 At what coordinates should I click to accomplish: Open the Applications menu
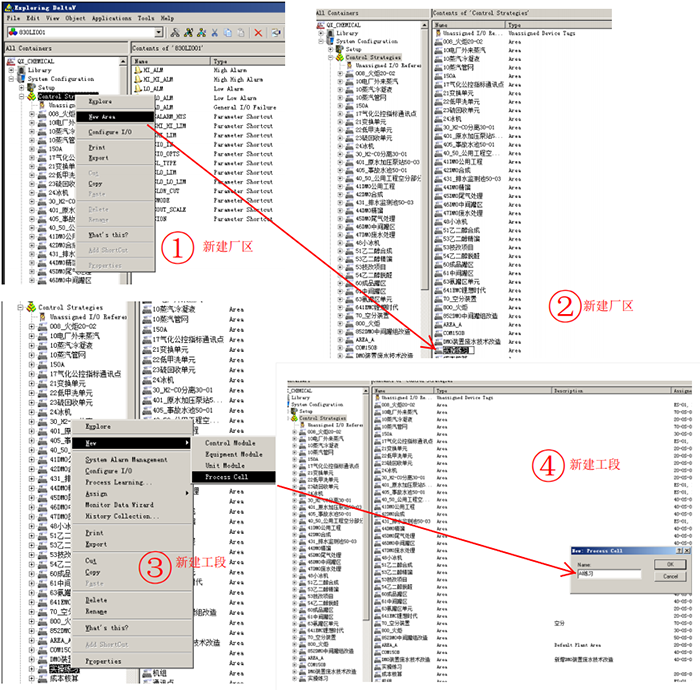point(112,18)
